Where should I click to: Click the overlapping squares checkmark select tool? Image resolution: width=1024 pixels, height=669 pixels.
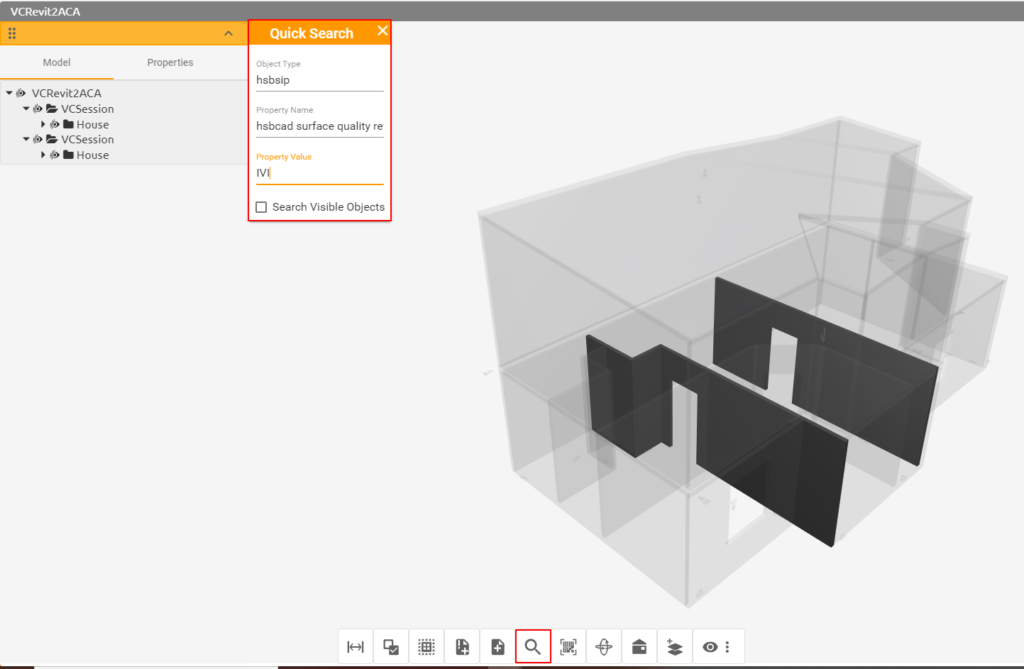click(x=391, y=647)
